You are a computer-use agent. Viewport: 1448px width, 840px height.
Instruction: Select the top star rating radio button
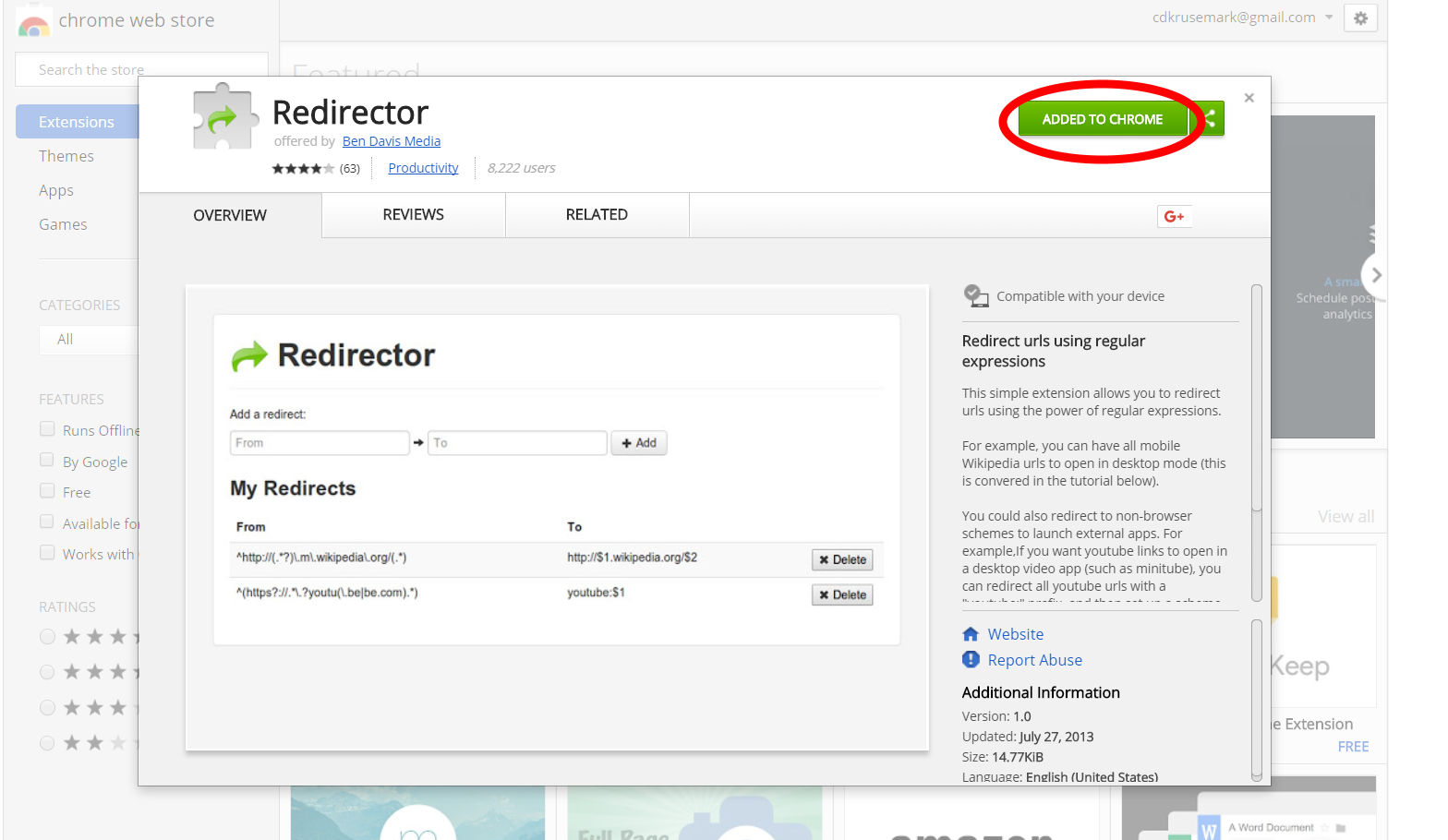pyautogui.click(x=47, y=637)
